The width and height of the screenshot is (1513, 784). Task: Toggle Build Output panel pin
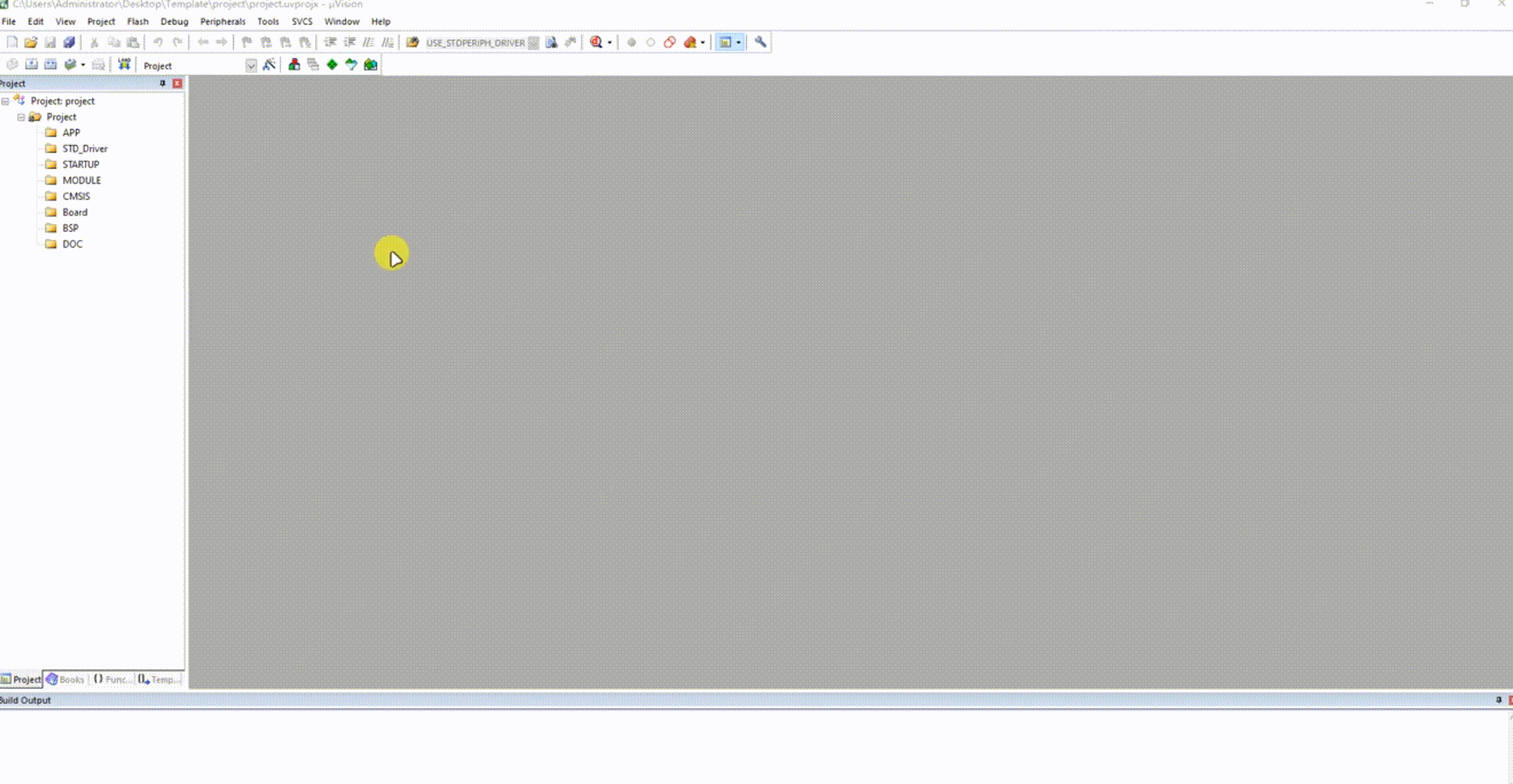coord(1498,700)
